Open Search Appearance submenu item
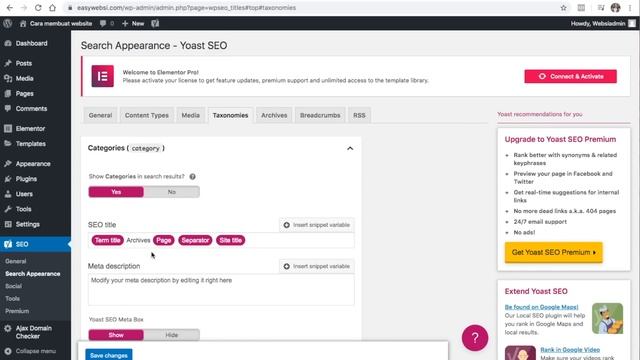This screenshot has height=360, width=640. click(x=33, y=274)
